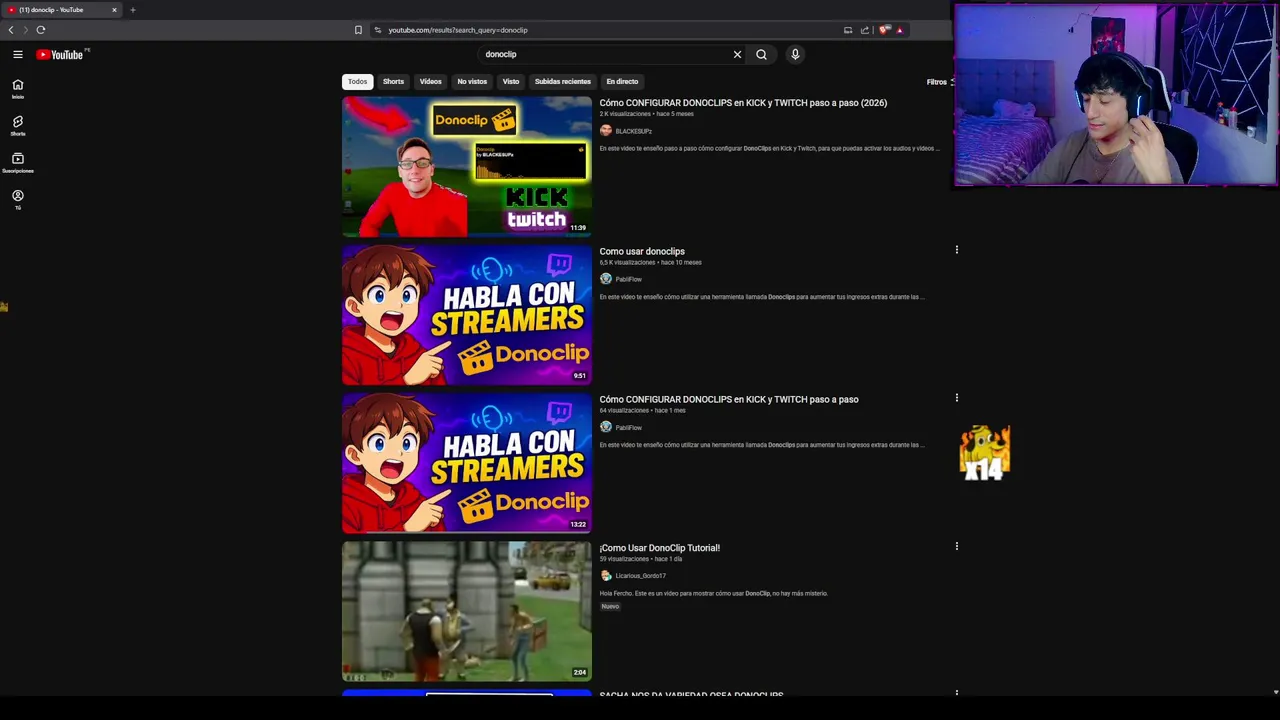Click PabliFlow avatar under 'Como usar donoclips'
This screenshot has height=720, width=1280.
pos(605,279)
